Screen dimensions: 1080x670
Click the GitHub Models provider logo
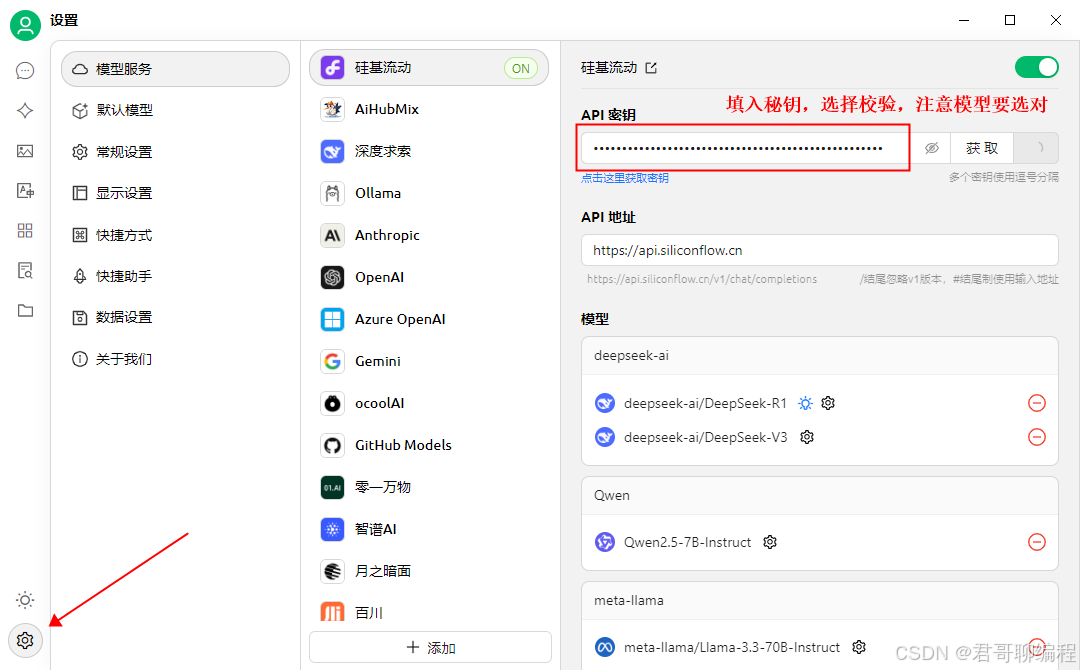coord(332,445)
